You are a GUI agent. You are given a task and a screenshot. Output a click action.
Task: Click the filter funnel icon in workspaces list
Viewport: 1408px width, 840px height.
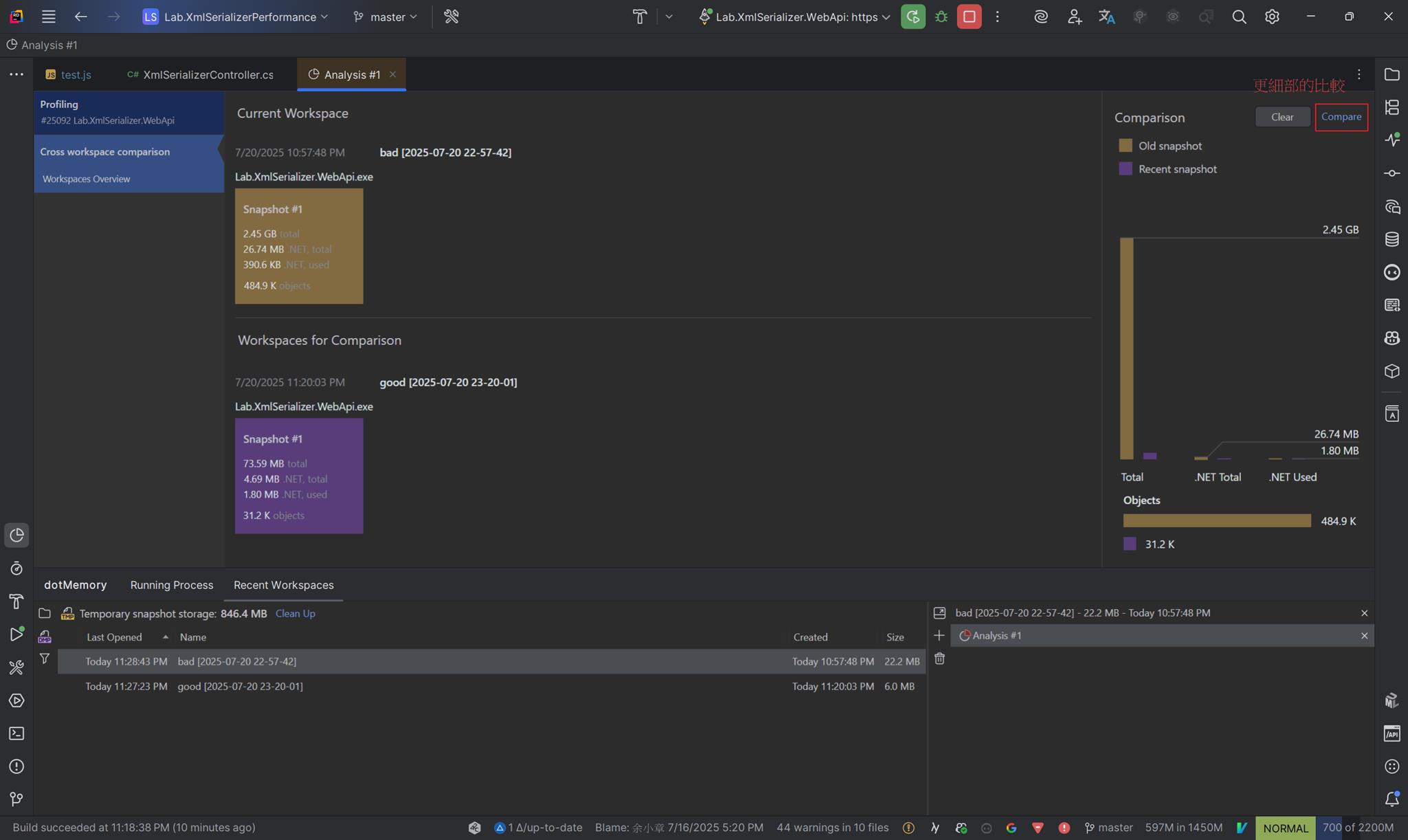45,659
